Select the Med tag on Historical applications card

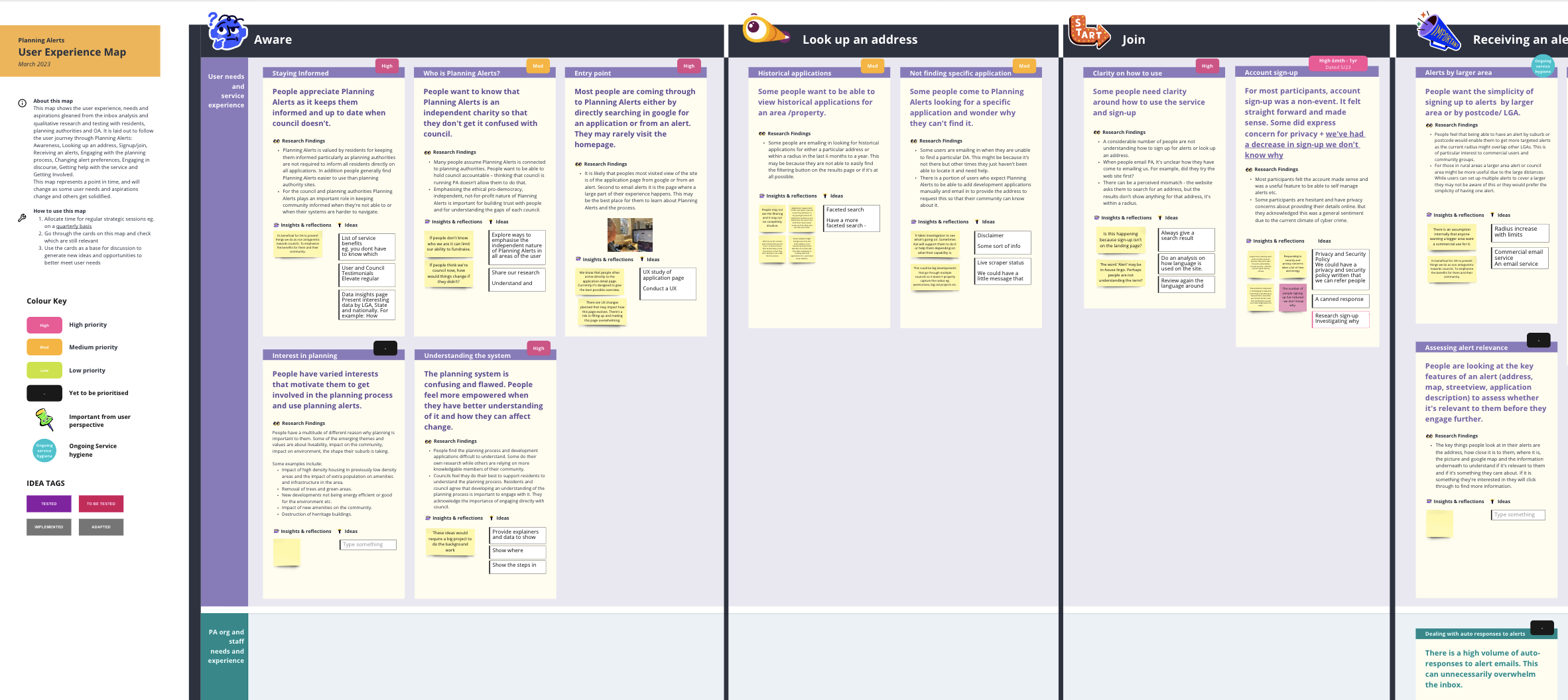tap(872, 66)
